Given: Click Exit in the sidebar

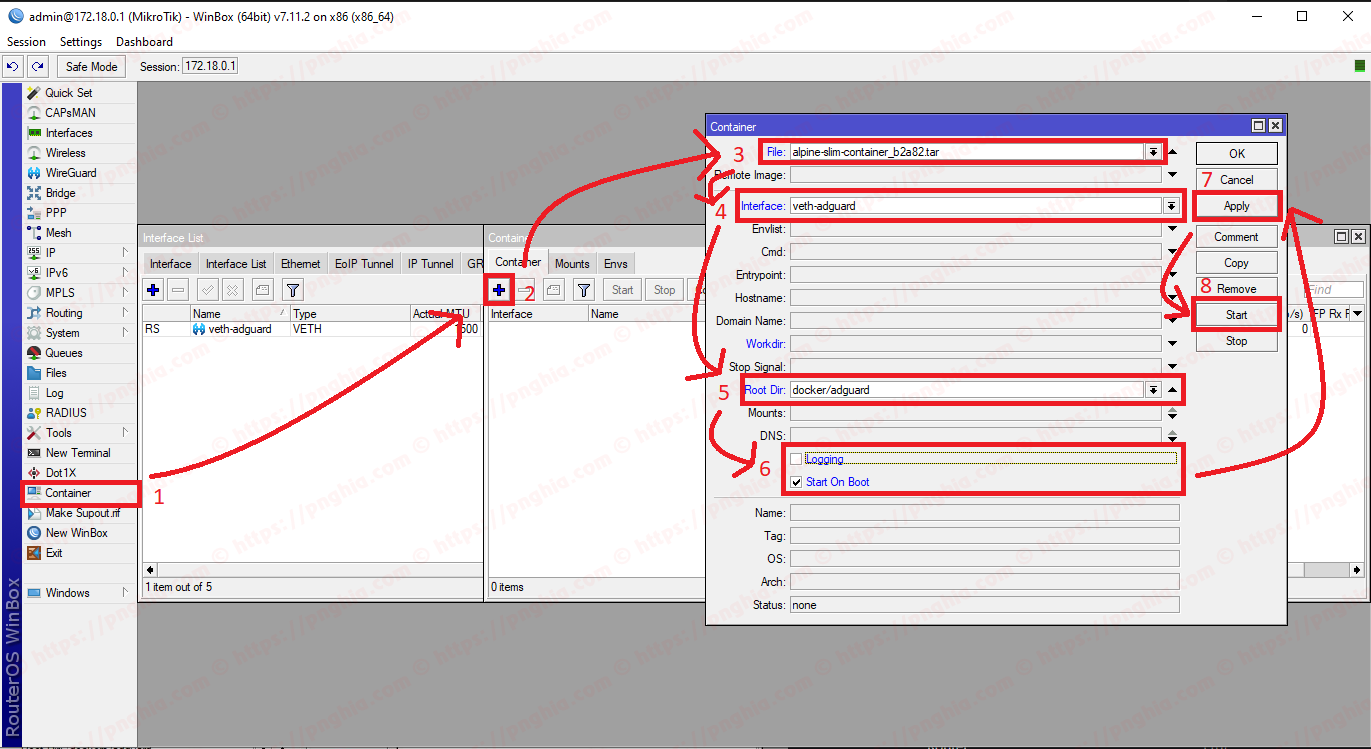Looking at the screenshot, I should coord(54,553).
